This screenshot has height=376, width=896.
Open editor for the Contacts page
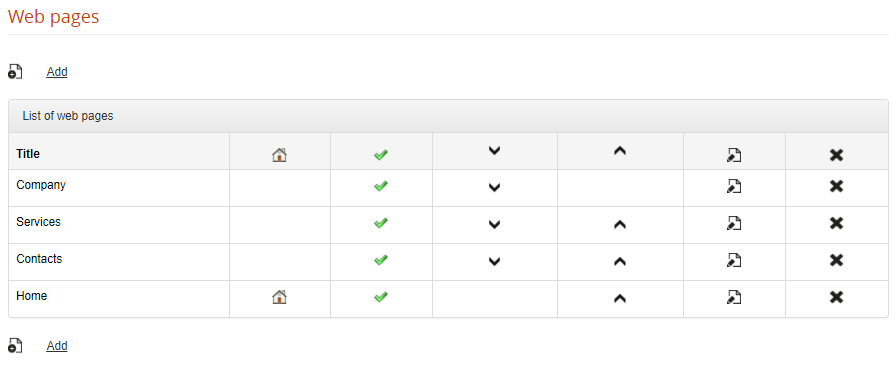(734, 261)
